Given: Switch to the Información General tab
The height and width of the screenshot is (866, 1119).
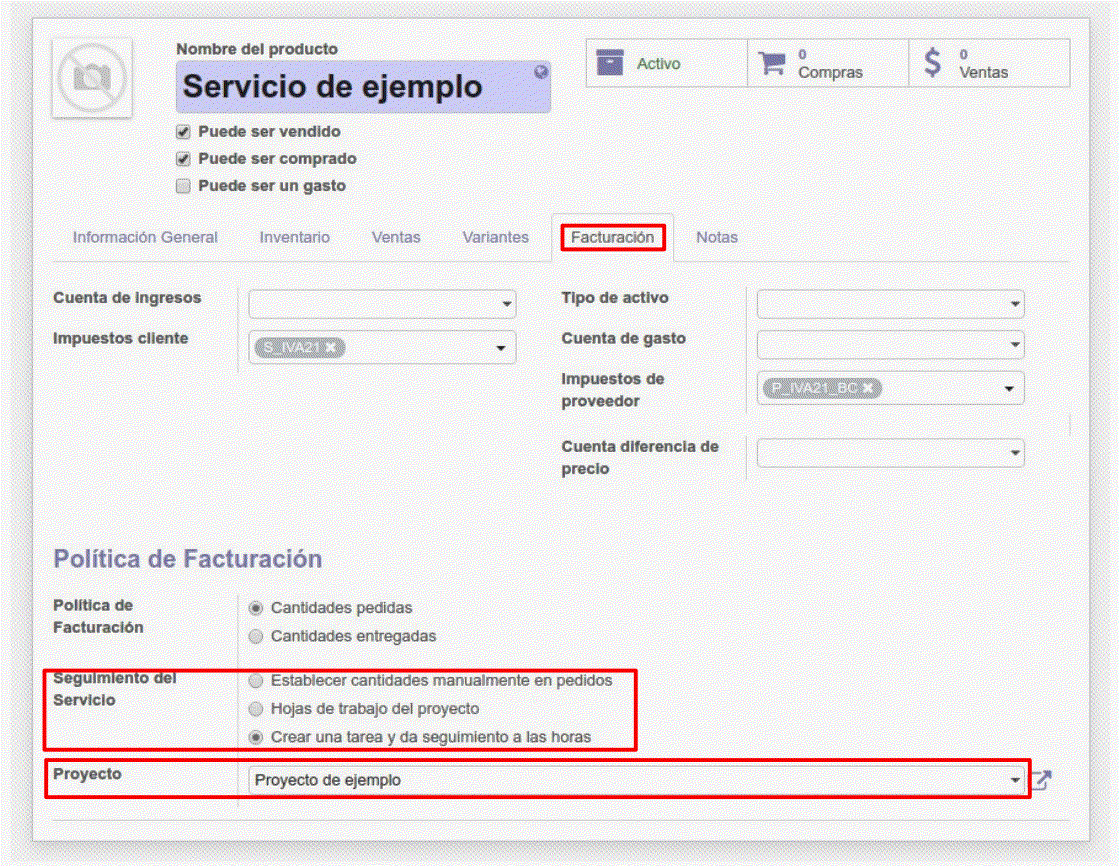Looking at the screenshot, I should [145, 238].
